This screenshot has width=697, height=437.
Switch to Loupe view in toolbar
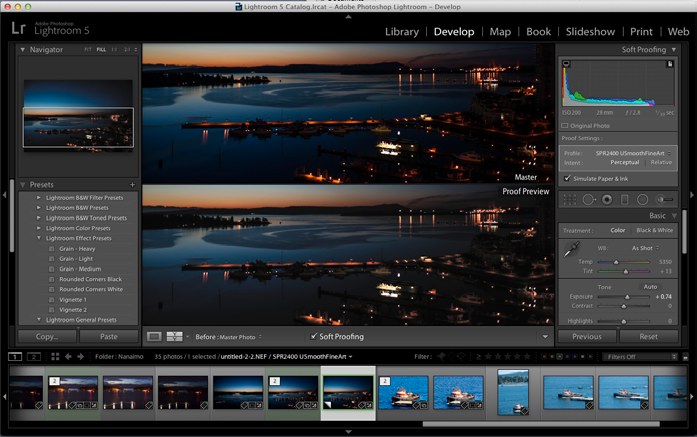click(154, 337)
